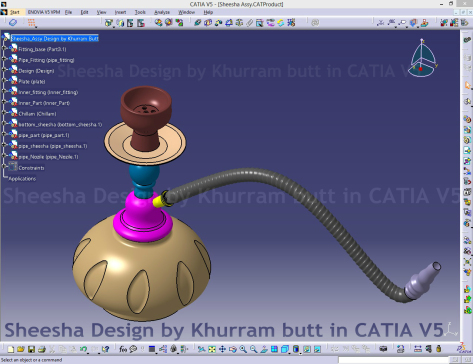Viewport: 473px width, 364px height.
Task: Expand the Constraints tree node
Action: (x=4, y=167)
